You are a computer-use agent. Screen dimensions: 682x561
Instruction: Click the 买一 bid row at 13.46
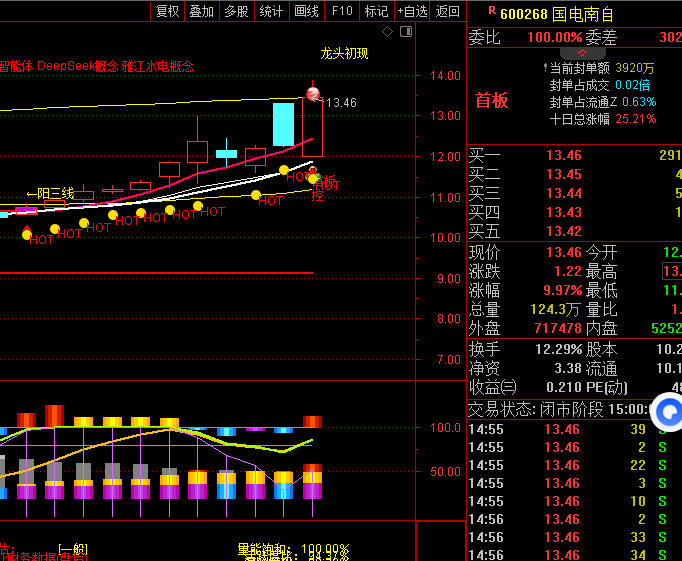(x=570, y=155)
